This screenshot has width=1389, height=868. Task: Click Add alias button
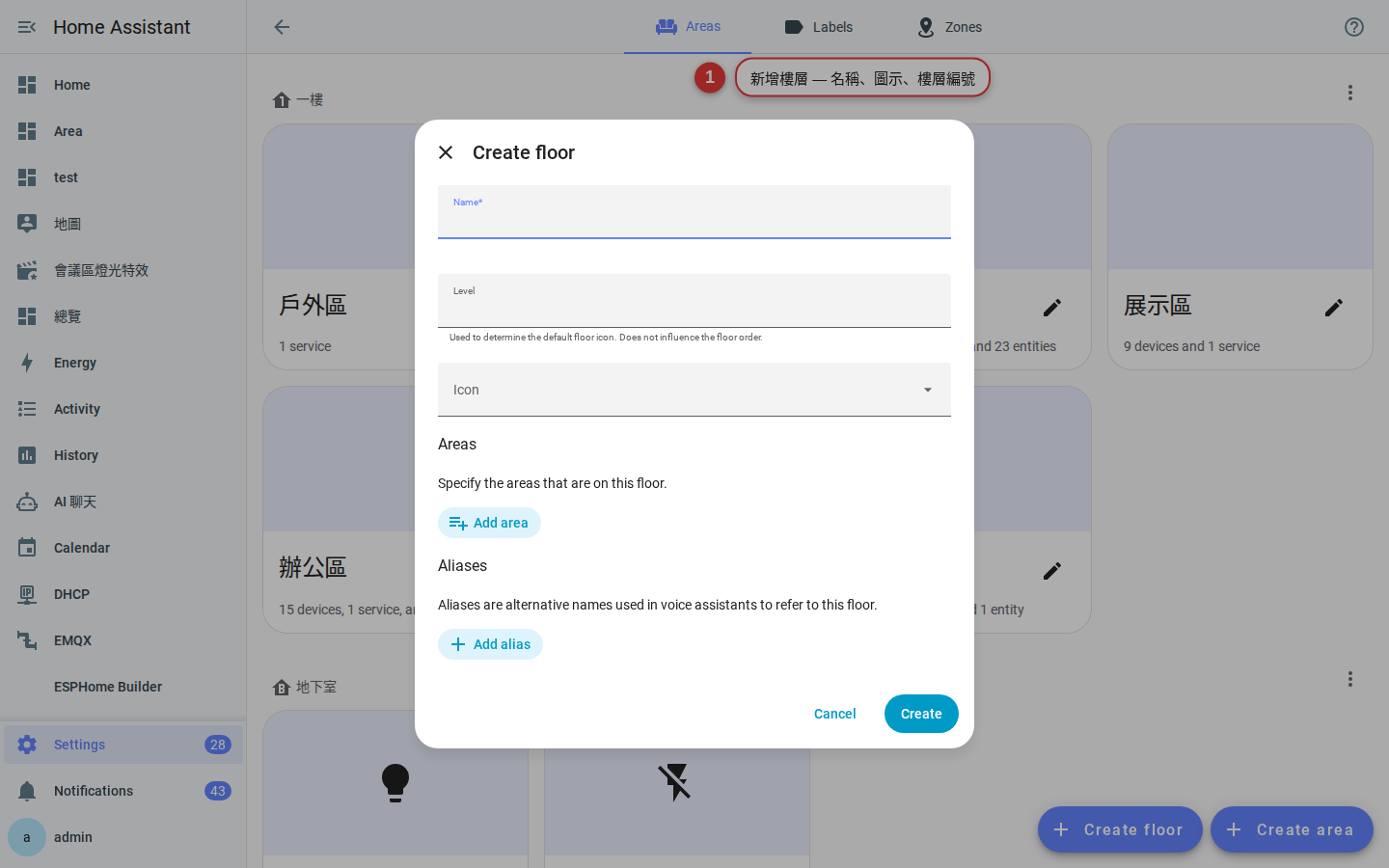point(490,644)
